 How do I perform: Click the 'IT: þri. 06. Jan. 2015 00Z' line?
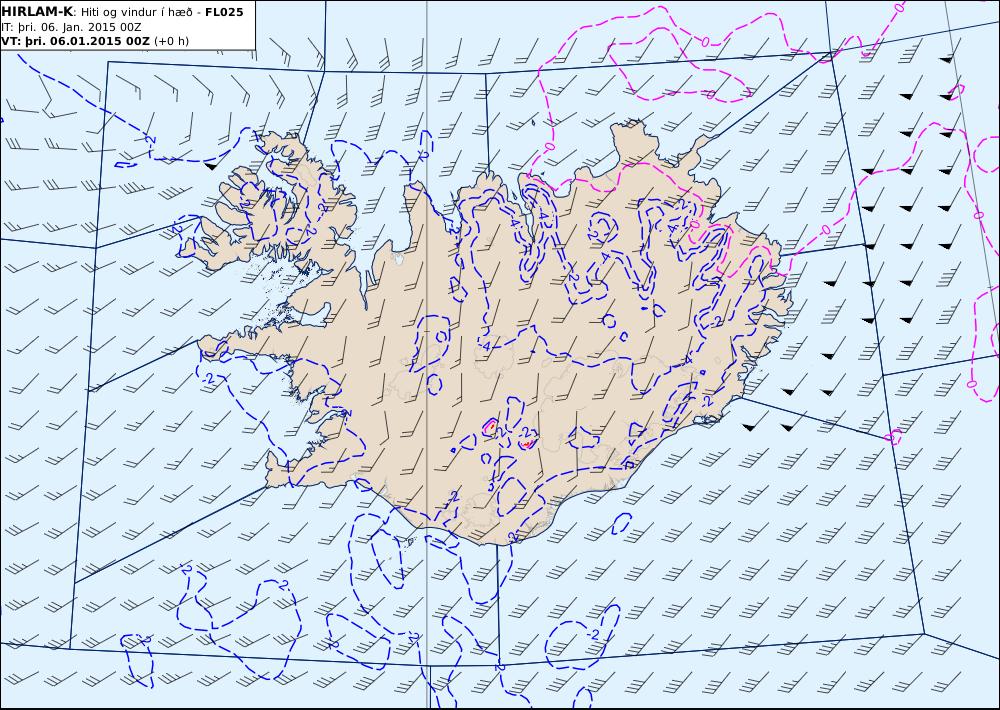pos(71,27)
